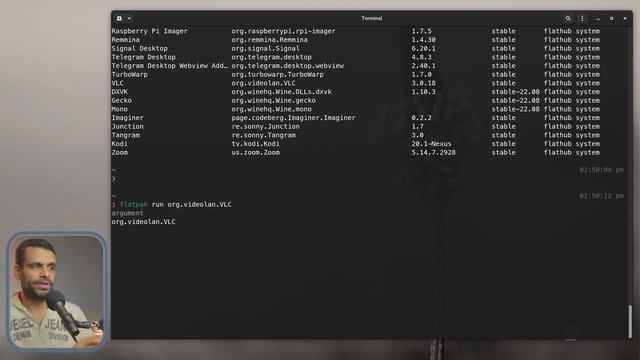
Task: Click version '6.20.1' of Signal
Action: pyautogui.click(x=423, y=48)
